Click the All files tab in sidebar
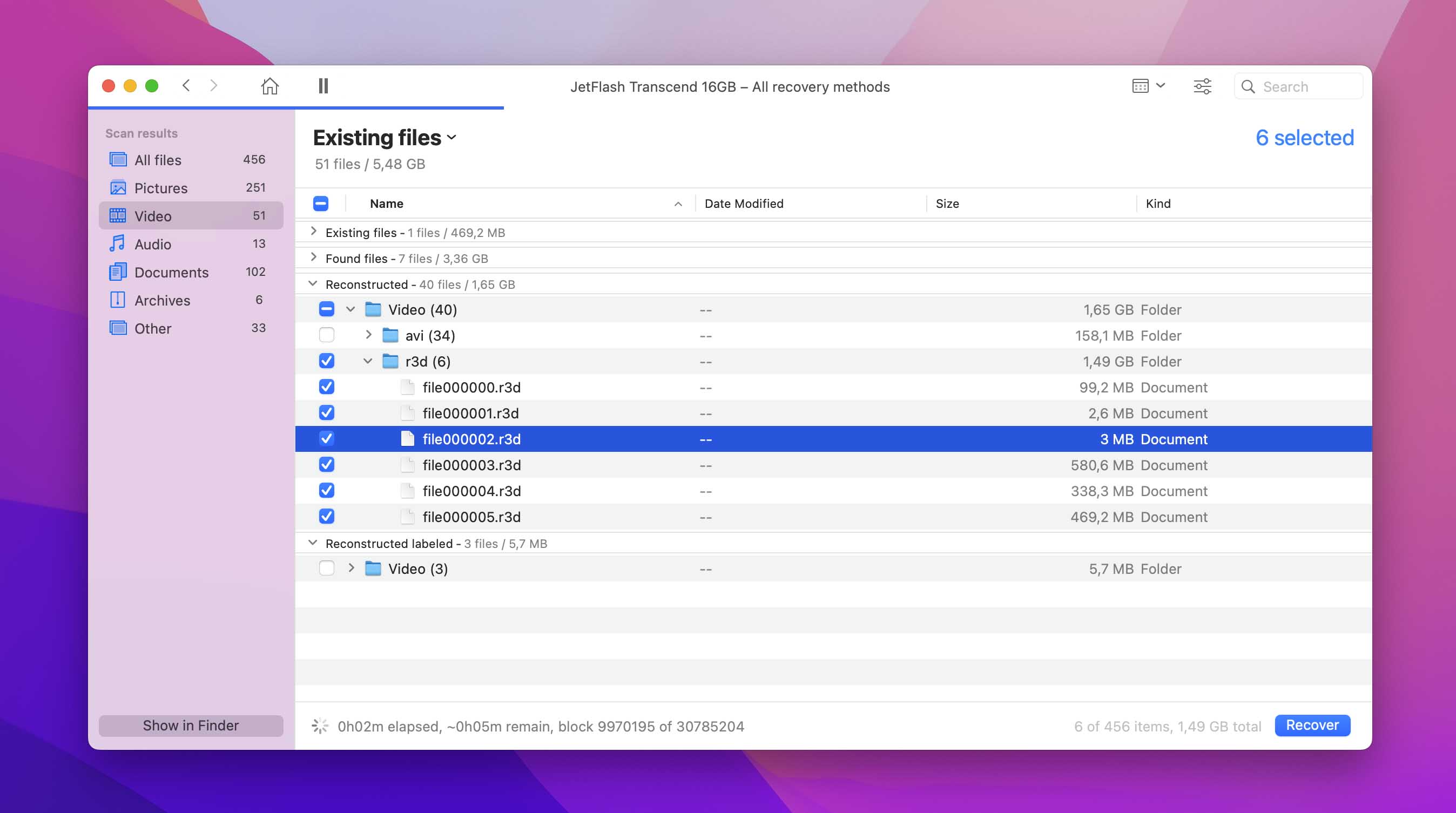1456x813 pixels. click(x=157, y=159)
